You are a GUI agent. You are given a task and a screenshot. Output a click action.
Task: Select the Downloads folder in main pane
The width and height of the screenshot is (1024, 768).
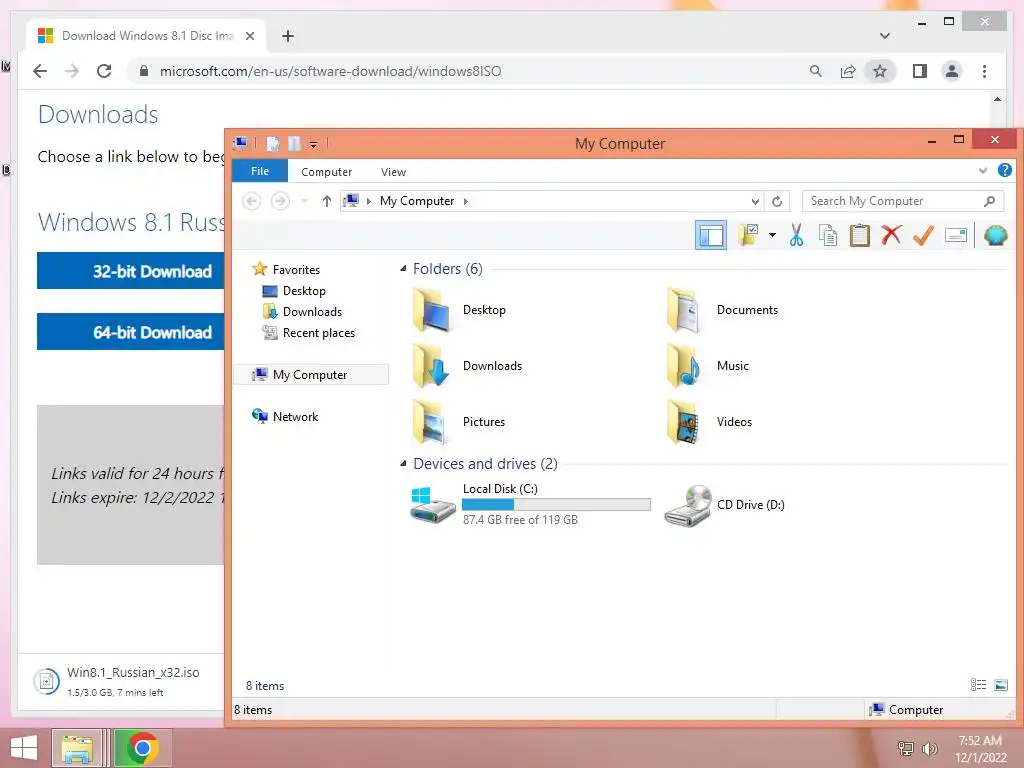click(468, 366)
